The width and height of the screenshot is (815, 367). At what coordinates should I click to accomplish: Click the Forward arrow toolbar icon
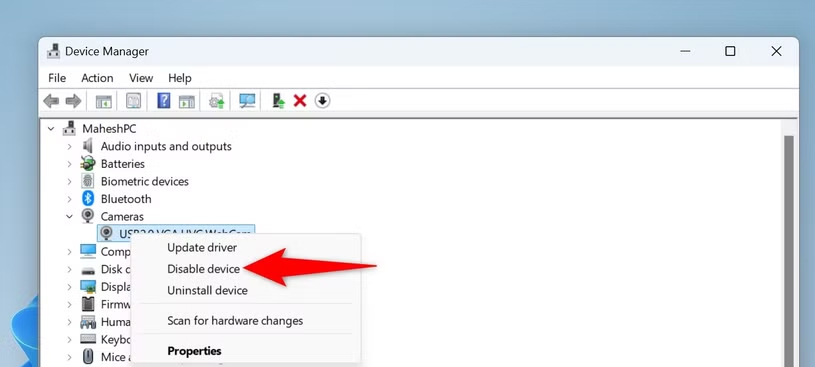(73, 101)
